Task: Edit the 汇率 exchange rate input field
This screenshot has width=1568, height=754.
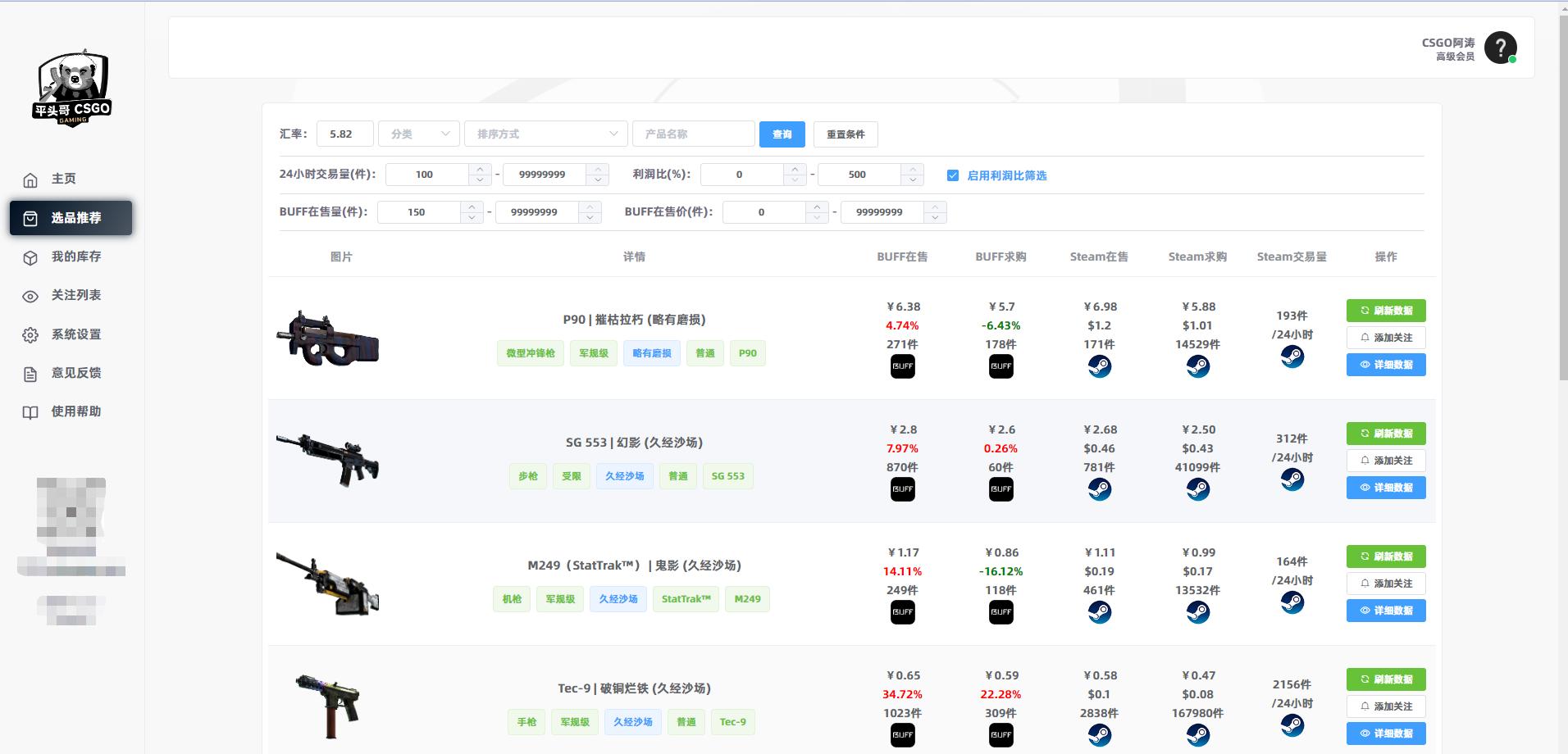Action: tap(344, 134)
